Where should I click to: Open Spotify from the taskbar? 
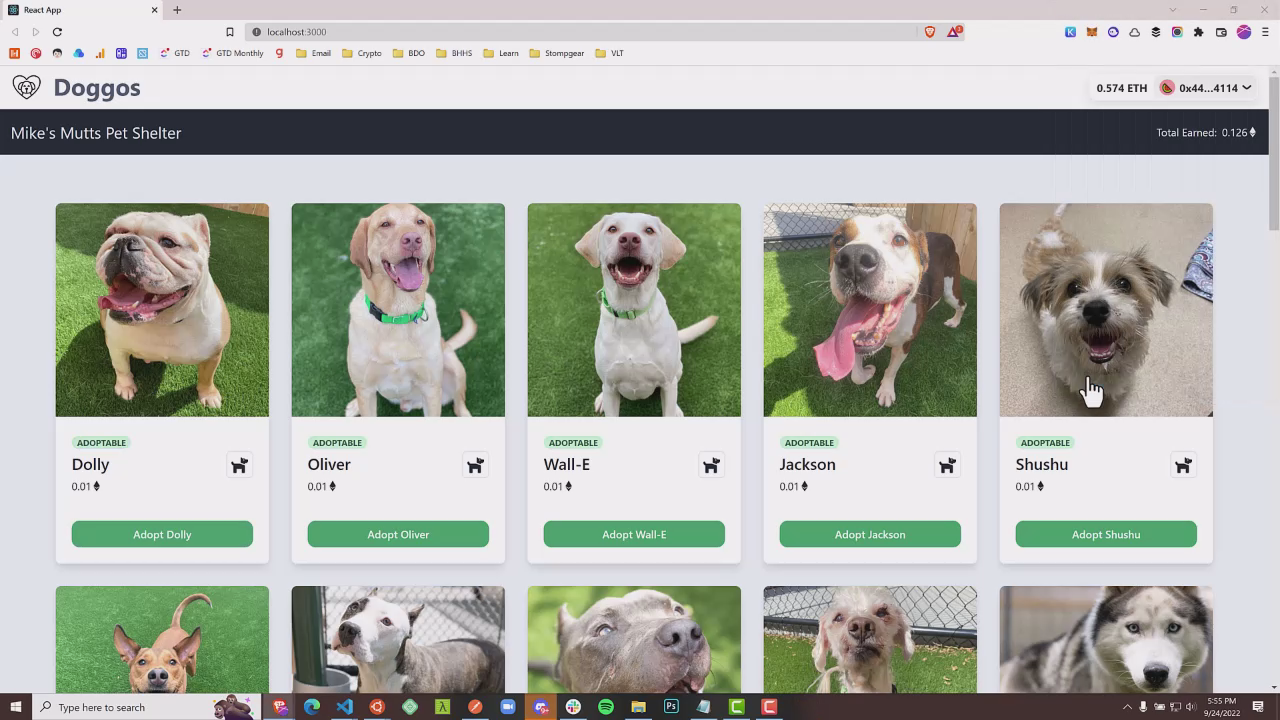pos(606,707)
